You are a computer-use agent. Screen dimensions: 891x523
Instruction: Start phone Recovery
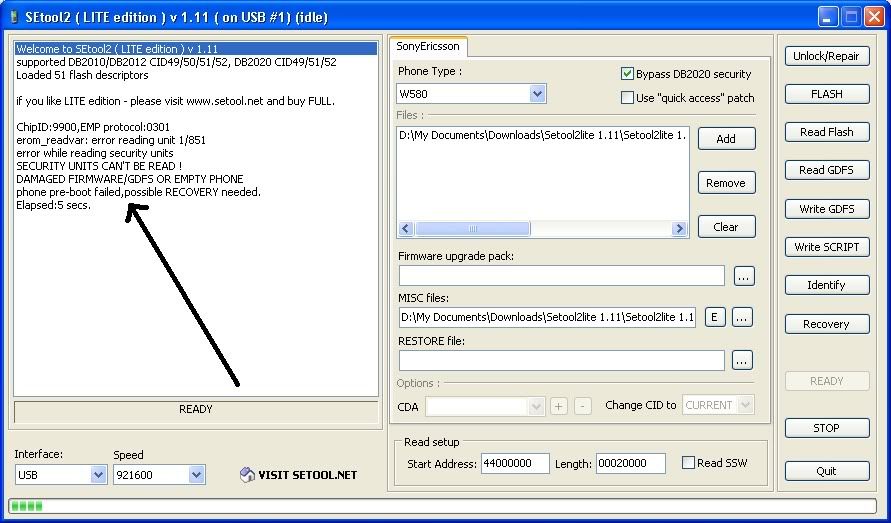click(x=827, y=324)
